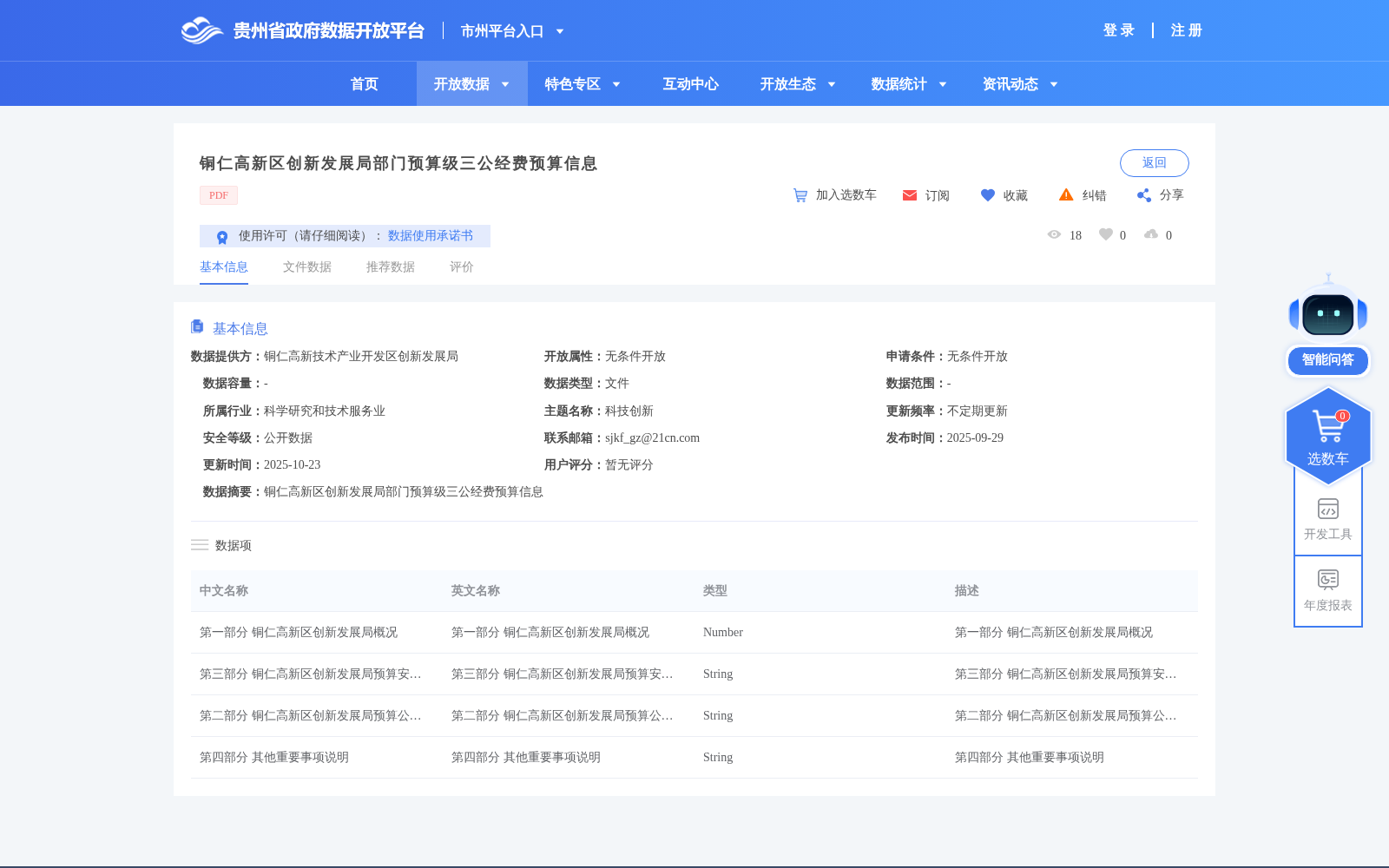The height and width of the screenshot is (868, 1389).
Task: Open 互动中心 in the navigation bar
Action: 691,84
